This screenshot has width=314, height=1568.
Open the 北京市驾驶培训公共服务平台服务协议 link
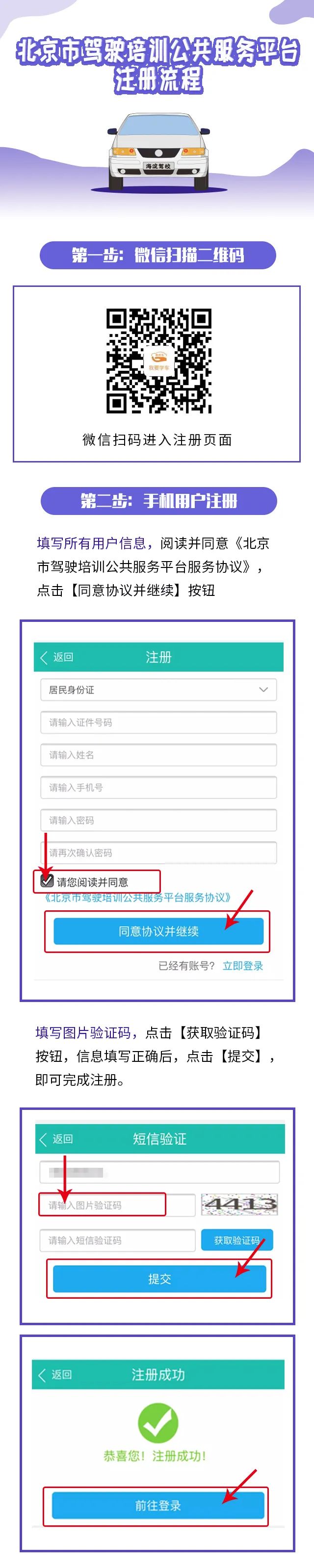click(x=137, y=897)
